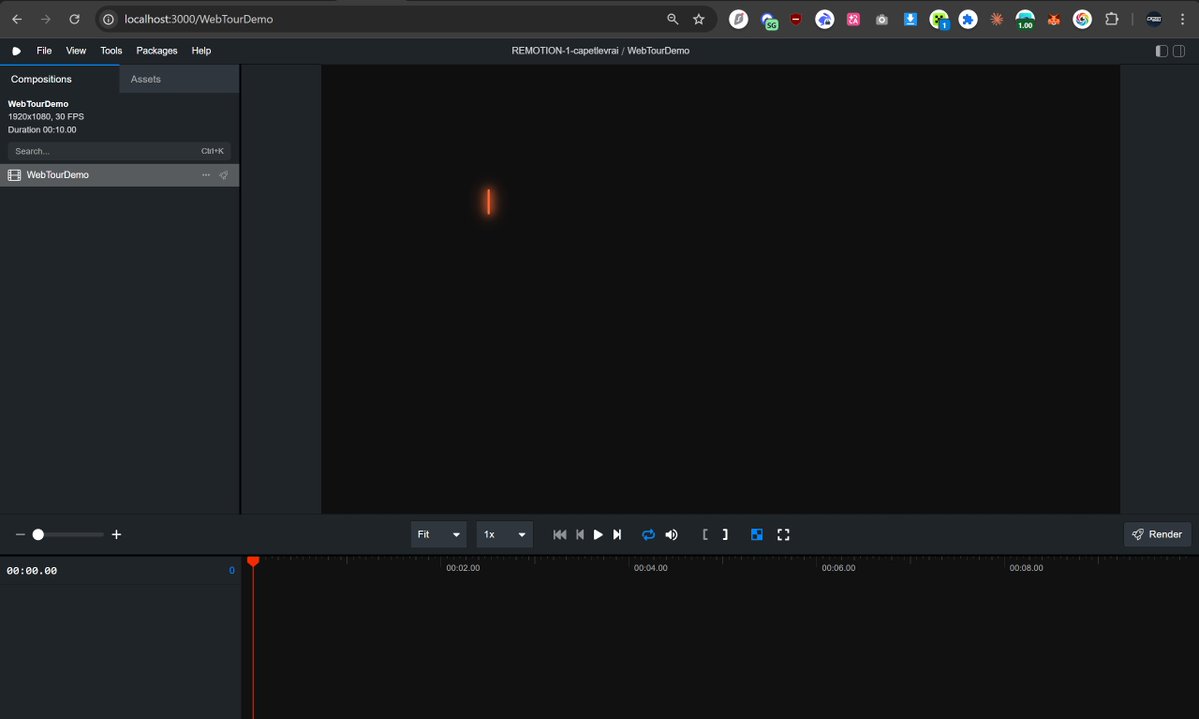1199x719 pixels.
Task: Toggle the left sidebar panel
Action: [x=1162, y=50]
